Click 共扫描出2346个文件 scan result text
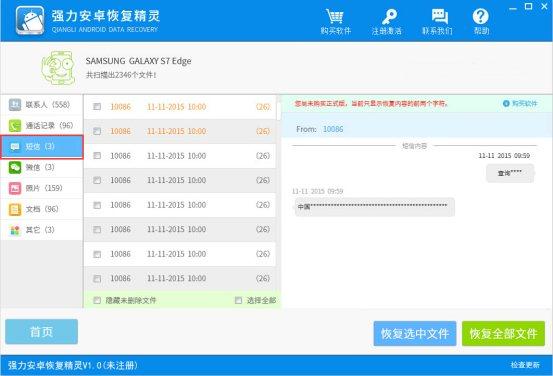Image resolution: width=553 pixels, height=376 pixels. (x=121, y=75)
